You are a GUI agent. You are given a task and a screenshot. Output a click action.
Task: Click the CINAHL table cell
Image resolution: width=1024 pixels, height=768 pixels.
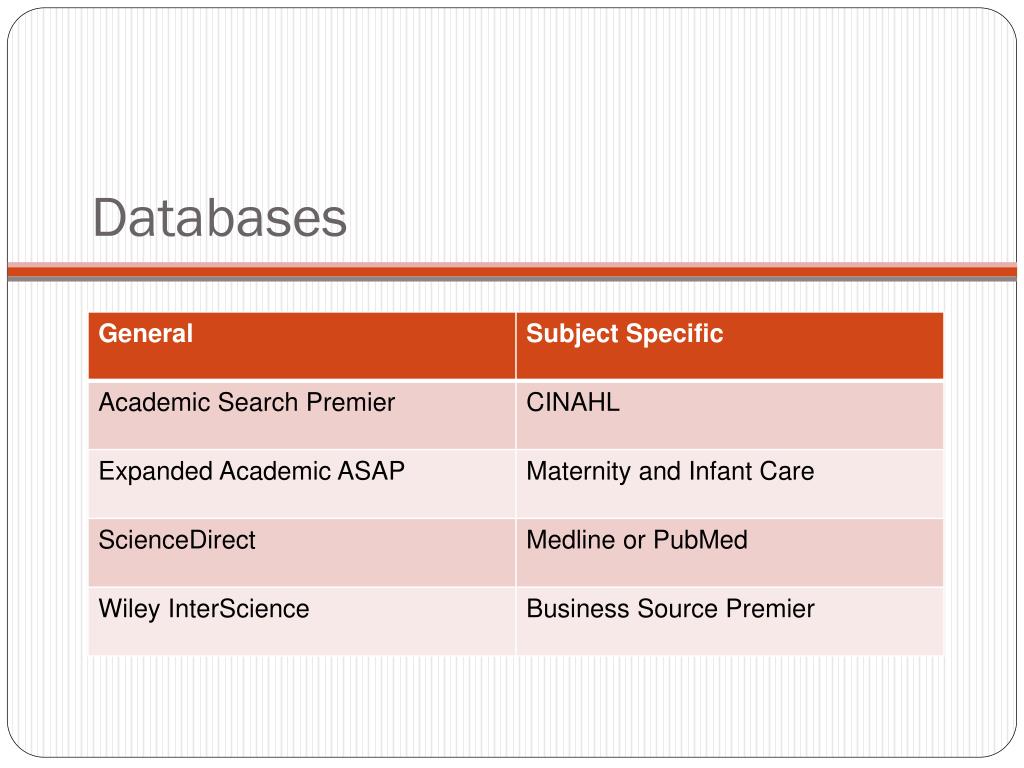[x=729, y=415]
